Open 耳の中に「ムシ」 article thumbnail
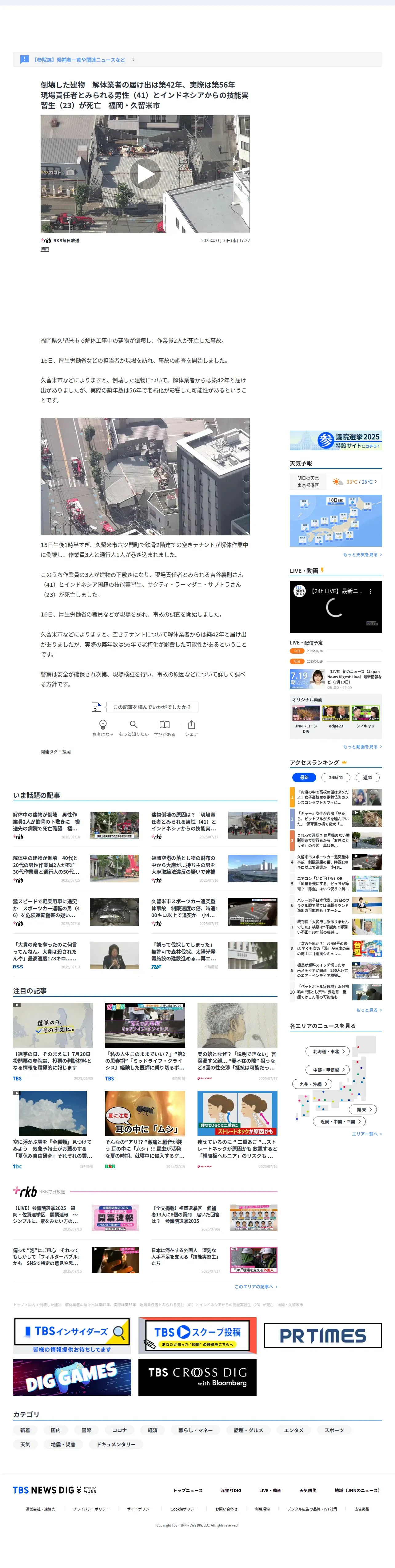The width and height of the screenshot is (395, 1568). pyautogui.click(x=145, y=1114)
